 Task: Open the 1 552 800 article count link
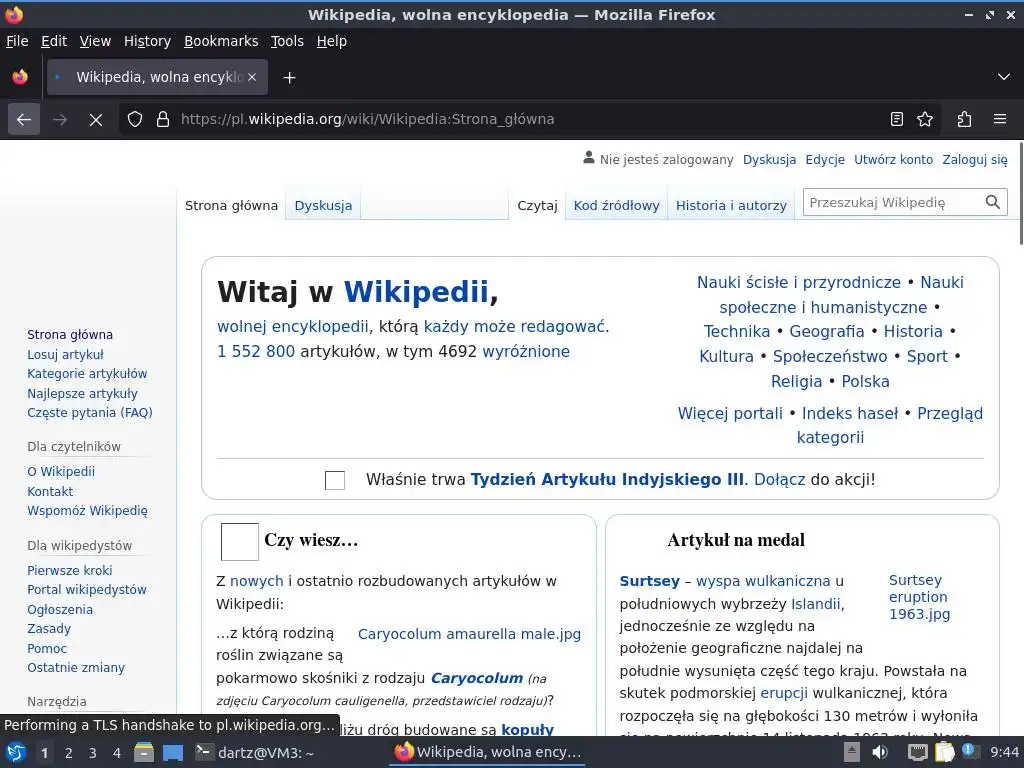255,351
